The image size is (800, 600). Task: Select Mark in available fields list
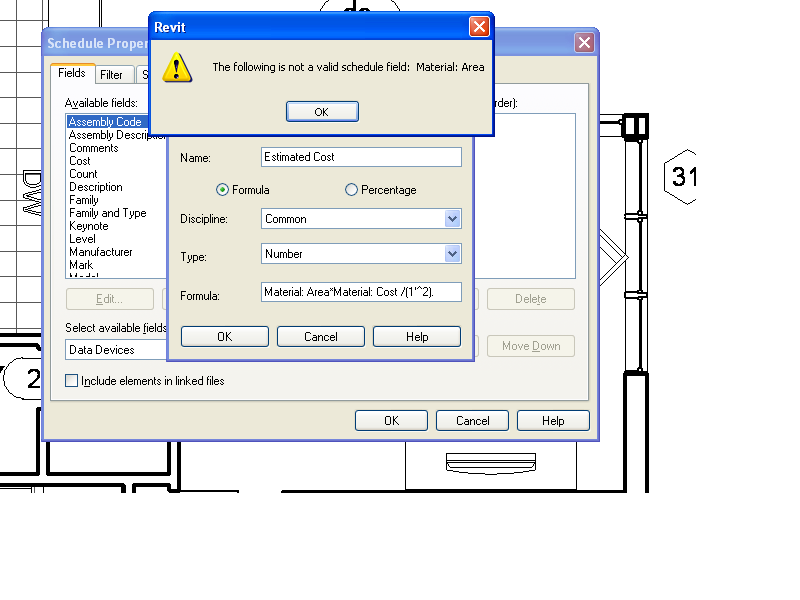point(81,265)
